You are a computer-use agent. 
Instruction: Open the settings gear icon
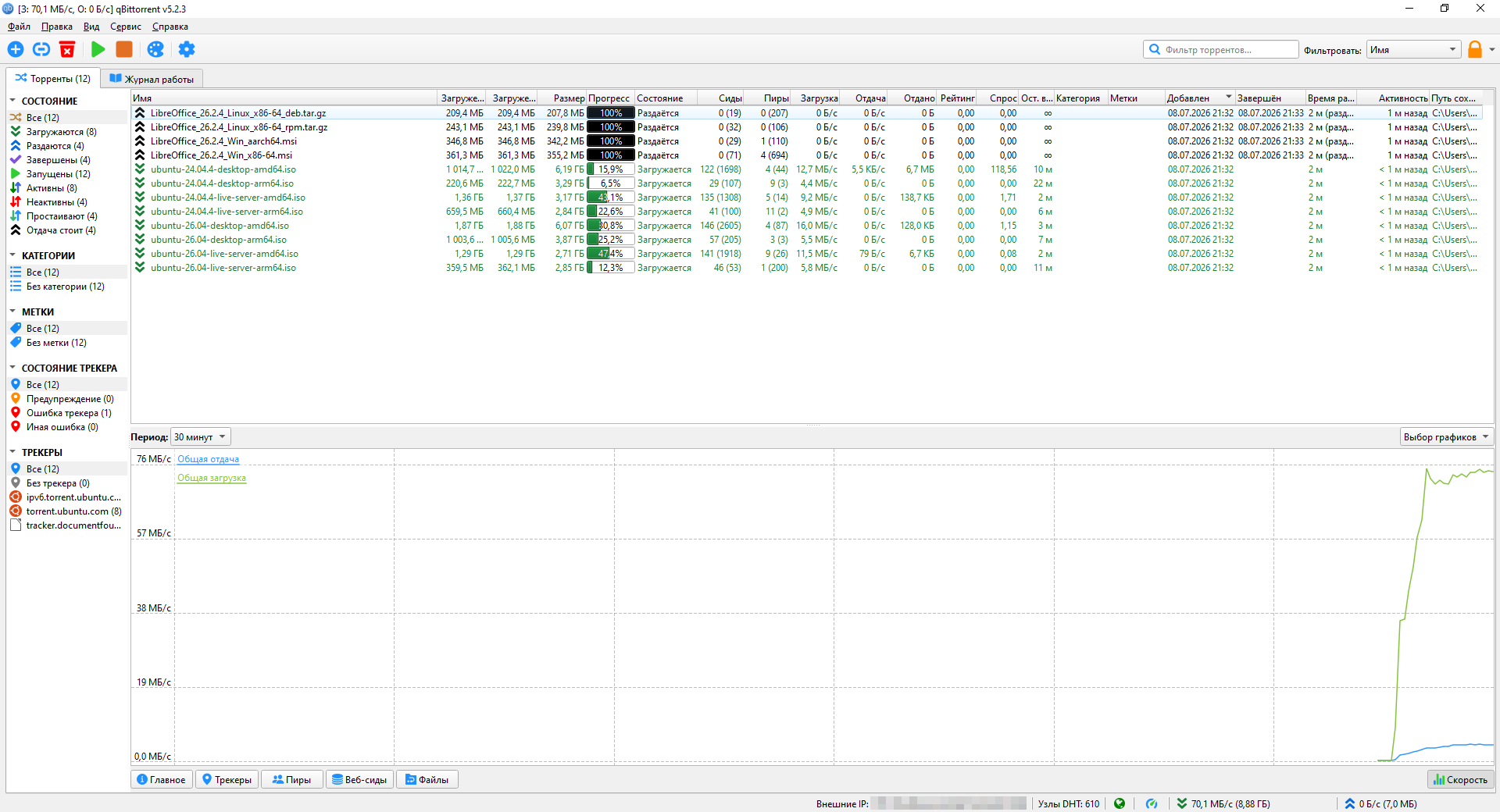point(187,49)
